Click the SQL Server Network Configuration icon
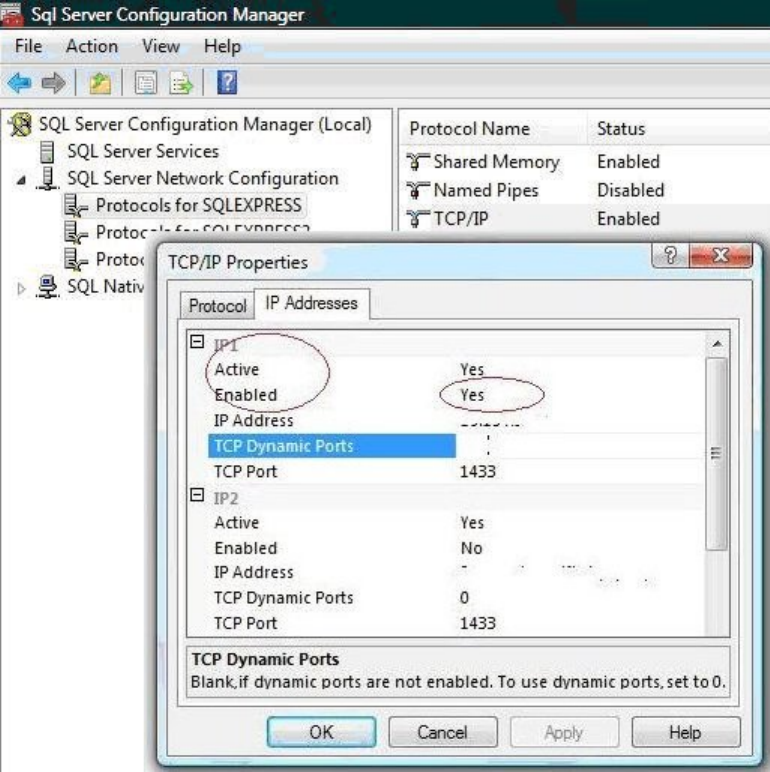Screen dimensions: 770x772 [x=48, y=178]
